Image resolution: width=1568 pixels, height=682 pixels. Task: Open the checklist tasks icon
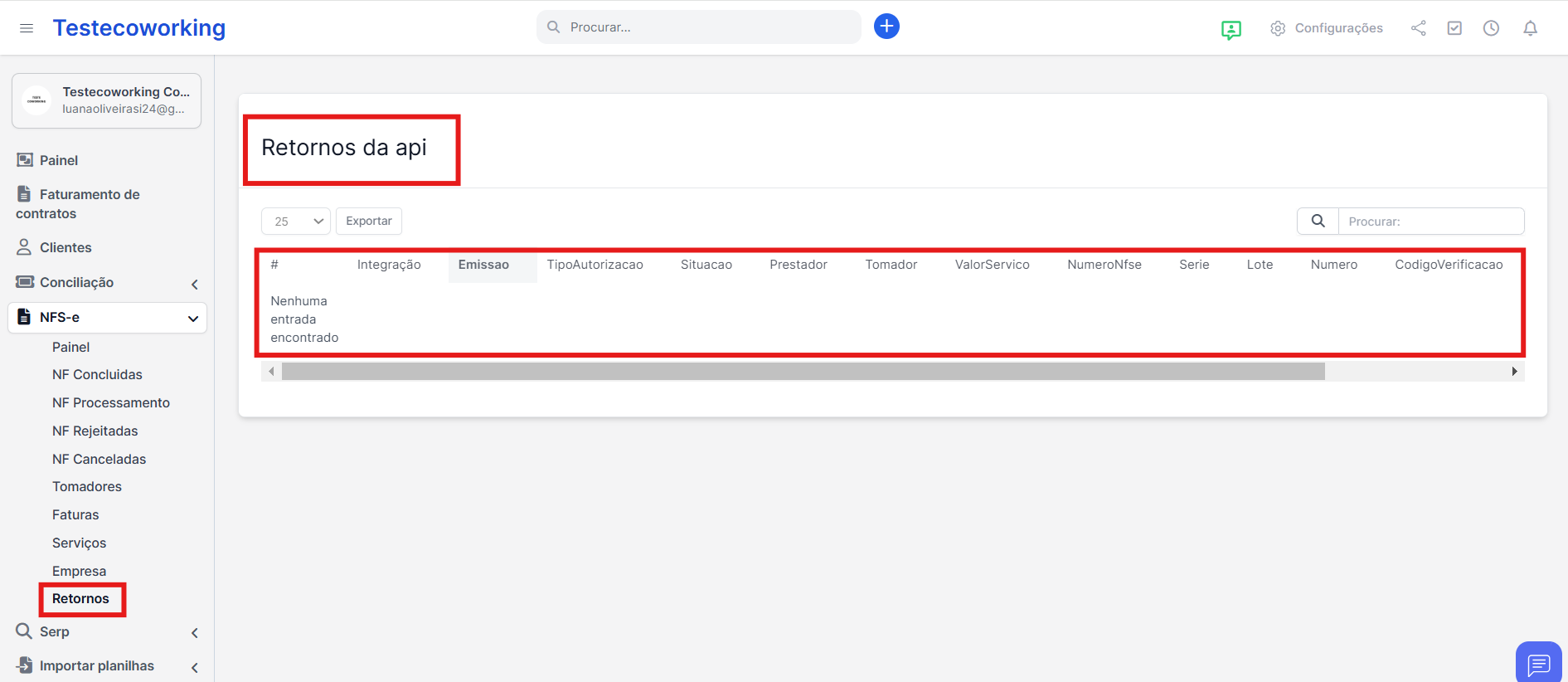pyautogui.click(x=1454, y=28)
